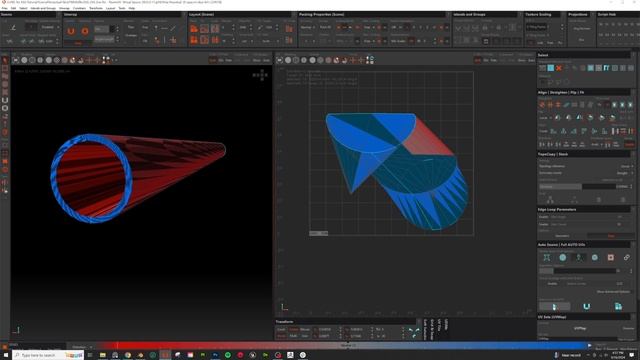
Task: Open the Islands and Groups menu
Action: pyautogui.click(x=43, y=8)
